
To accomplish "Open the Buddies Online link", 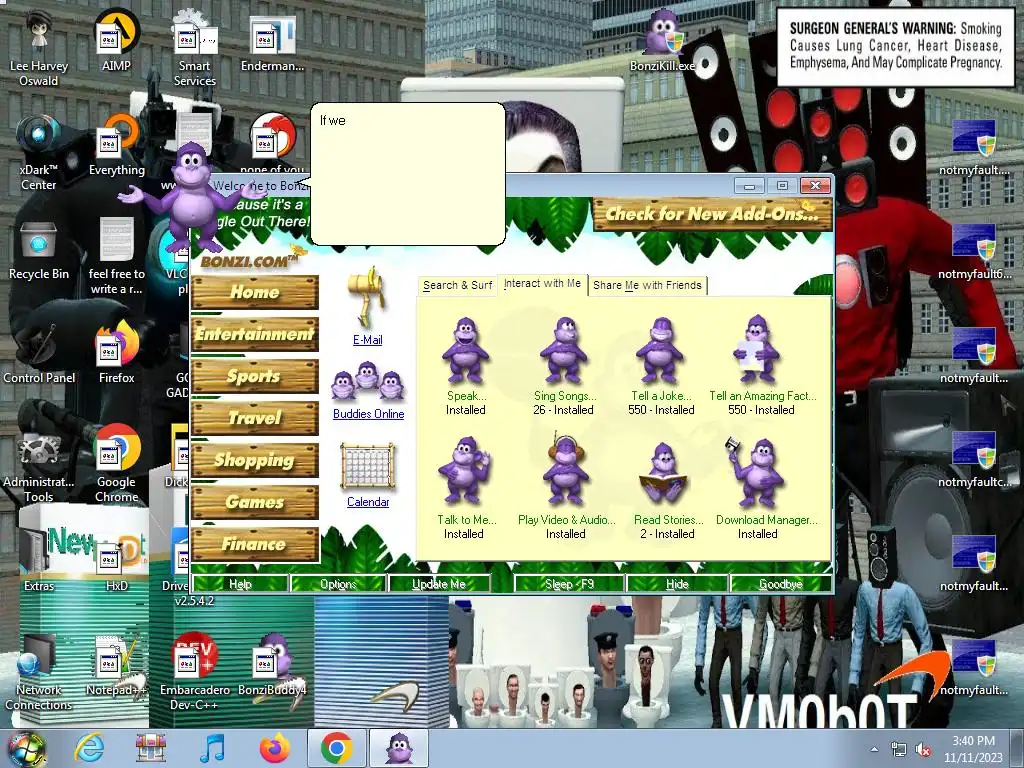I will 368,414.
